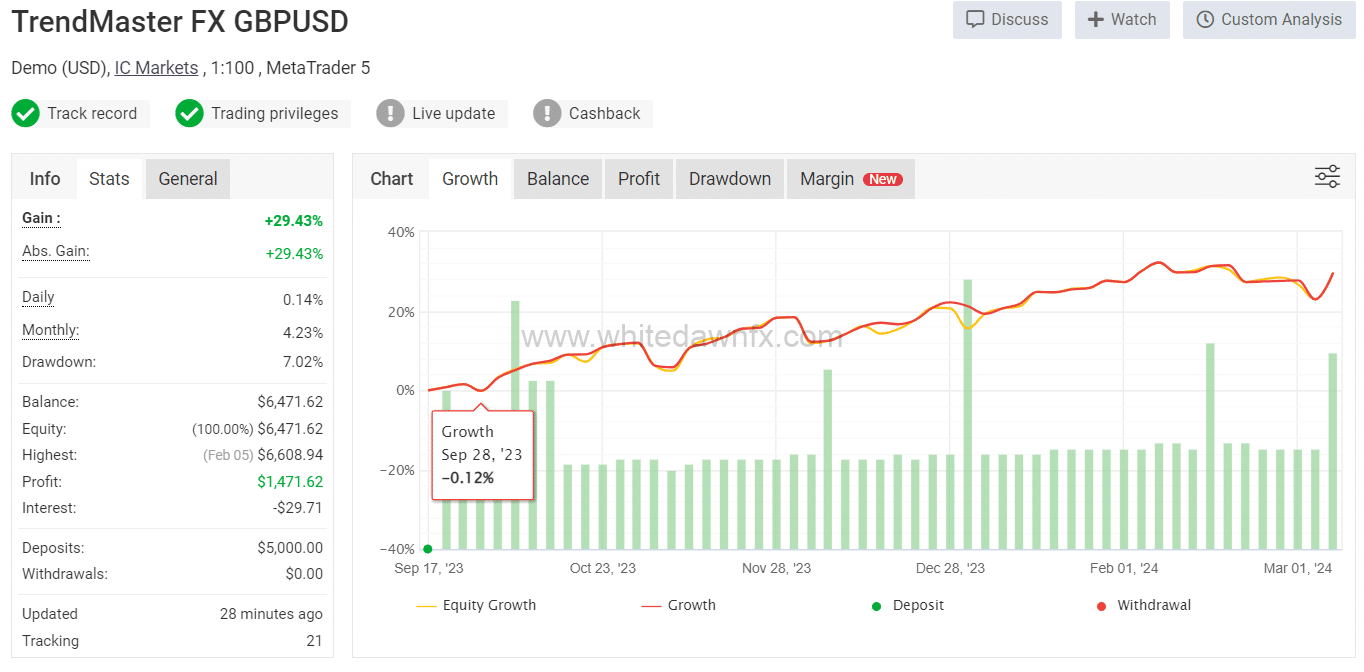Click the Track record green checkmark icon
Viewport: 1364px width, 672px height.
[x=25, y=113]
